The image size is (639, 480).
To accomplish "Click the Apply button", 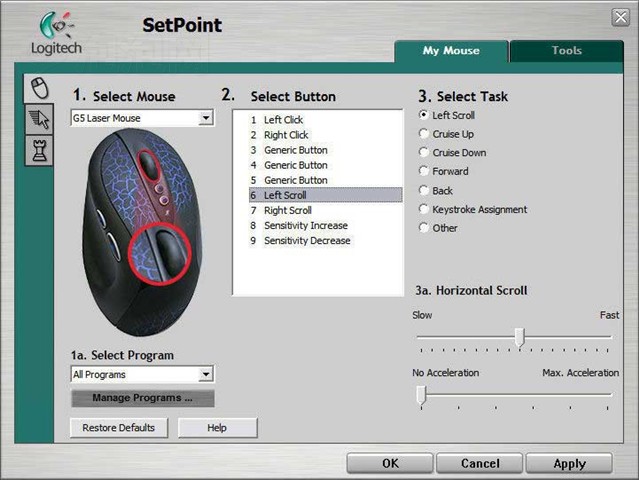I will click(569, 463).
